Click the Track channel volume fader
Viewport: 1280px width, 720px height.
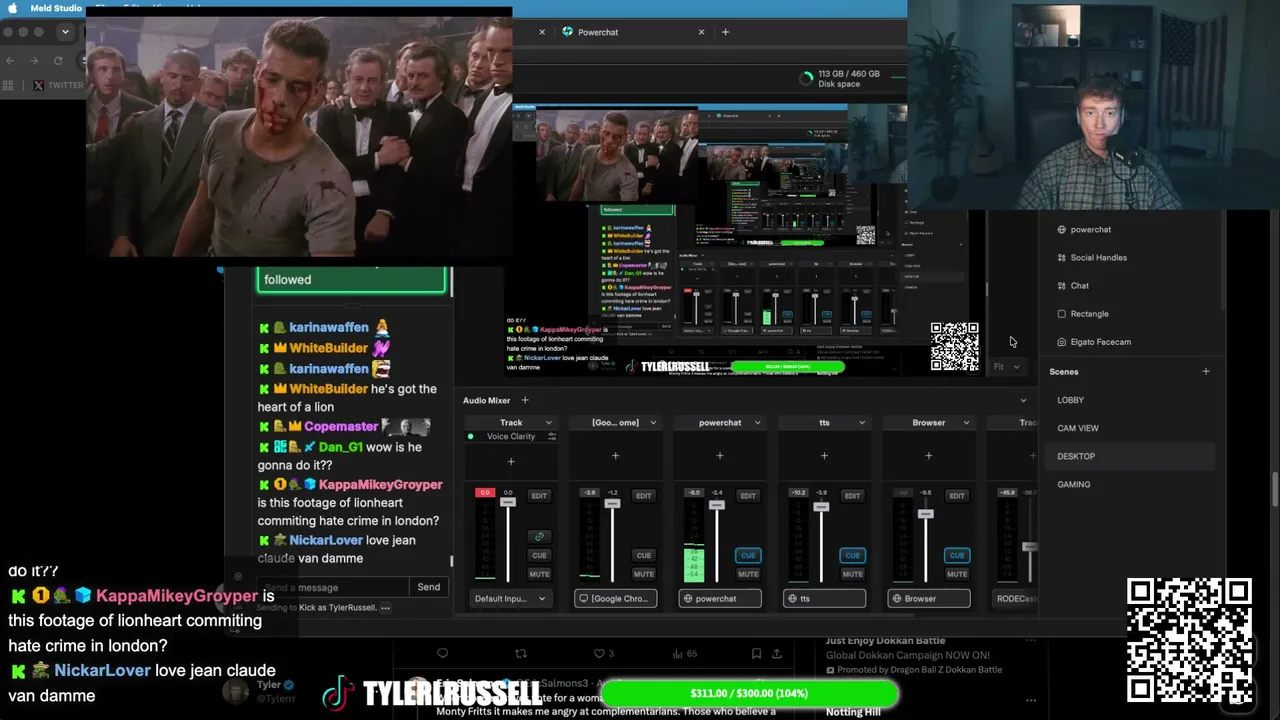508,502
